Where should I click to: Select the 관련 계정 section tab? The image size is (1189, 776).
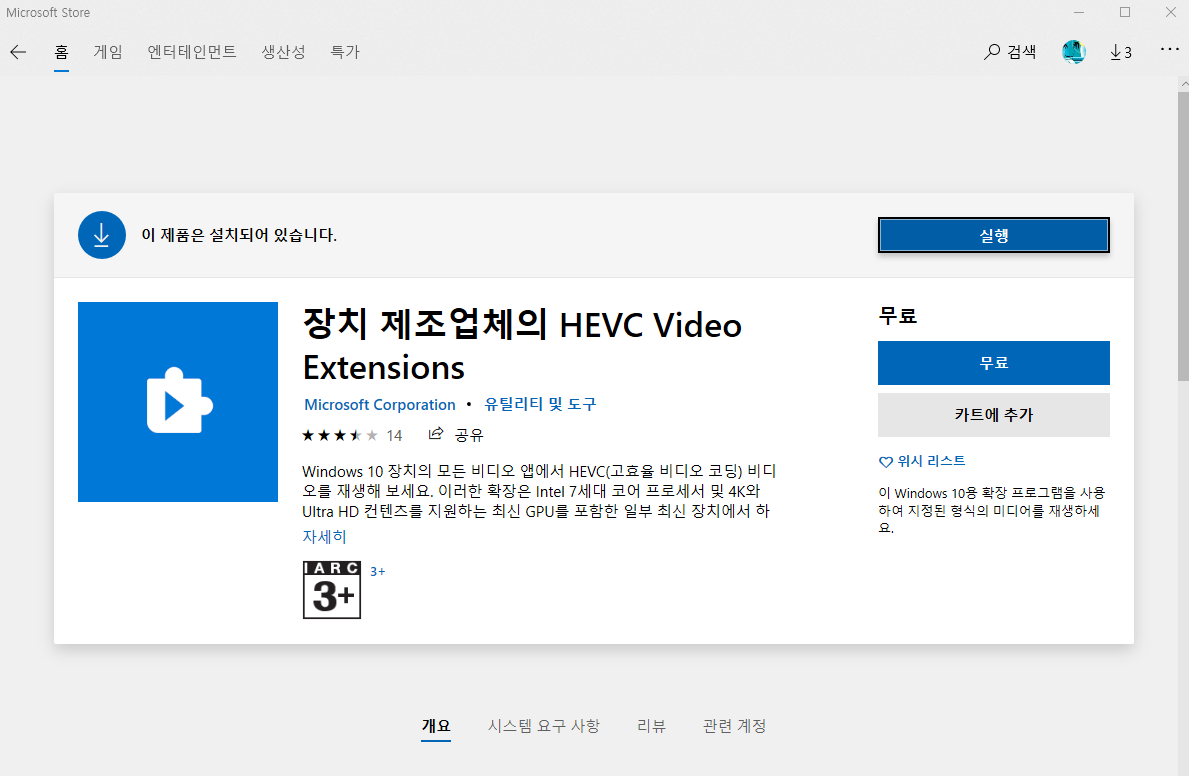(734, 726)
